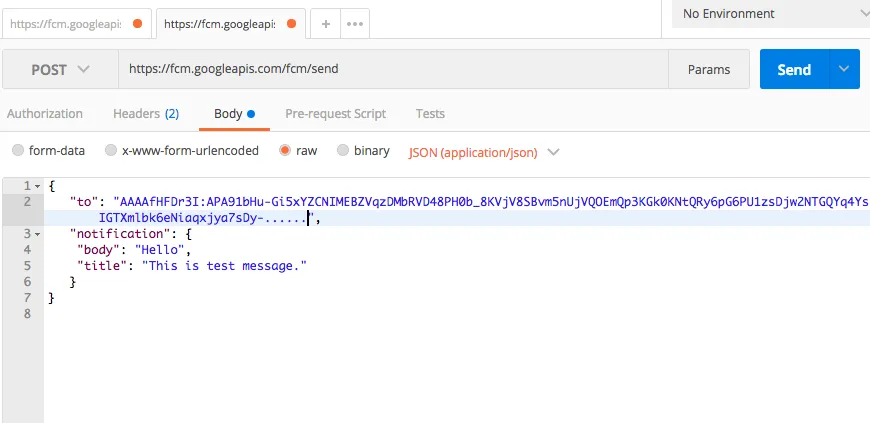Change HTTP method from POST dropdown
The height and width of the screenshot is (423, 870).
tap(60, 69)
